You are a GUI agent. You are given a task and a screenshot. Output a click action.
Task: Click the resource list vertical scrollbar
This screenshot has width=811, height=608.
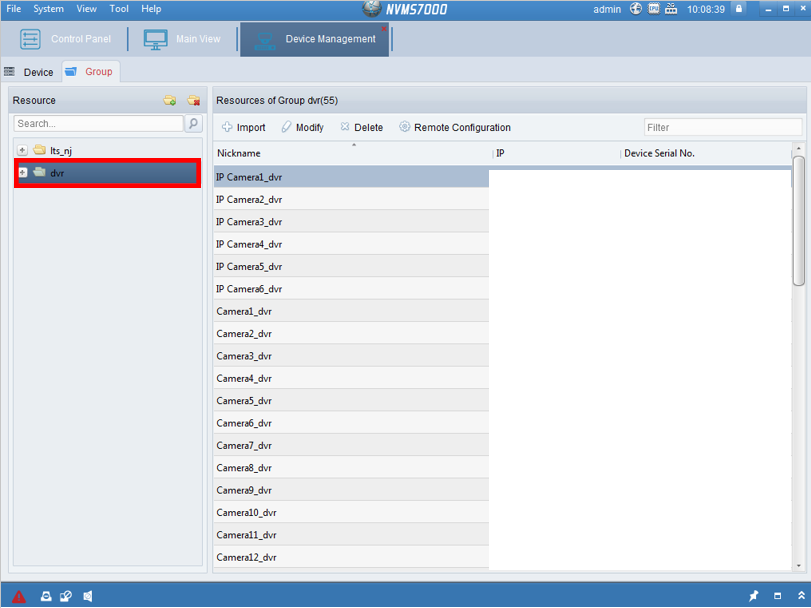[x=798, y=220]
